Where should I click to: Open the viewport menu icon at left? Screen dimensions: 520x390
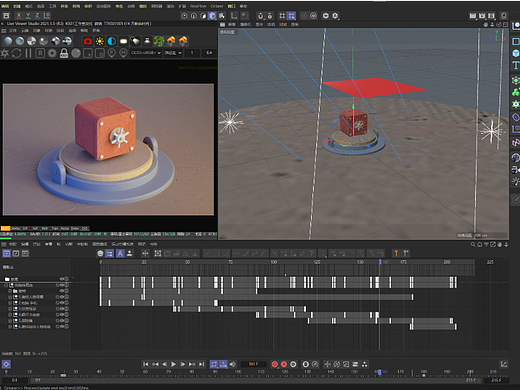[x=222, y=24]
